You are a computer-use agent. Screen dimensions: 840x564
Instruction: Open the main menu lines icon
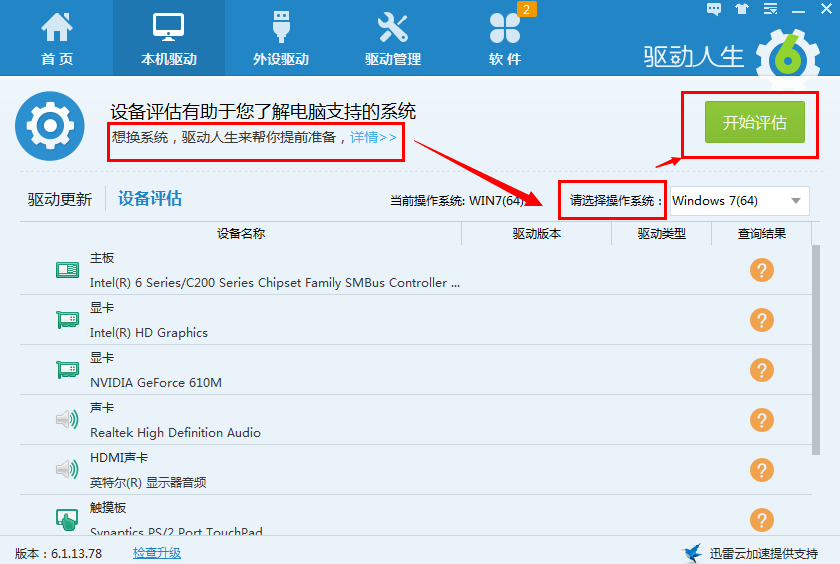(x=770, y=9)
